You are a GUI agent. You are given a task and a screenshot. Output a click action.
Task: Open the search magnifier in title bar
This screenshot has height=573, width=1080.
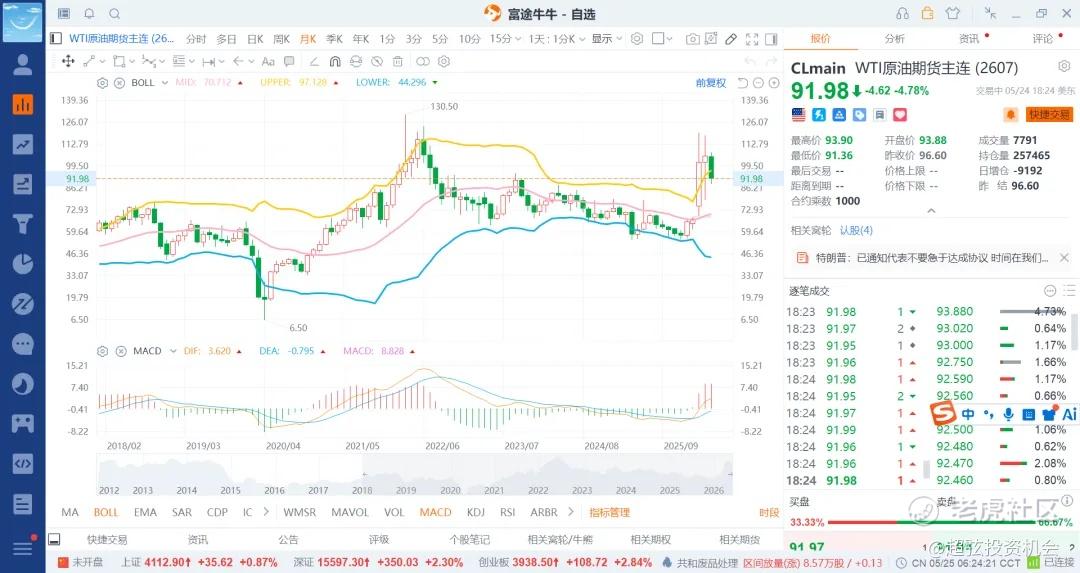[115, 14]
